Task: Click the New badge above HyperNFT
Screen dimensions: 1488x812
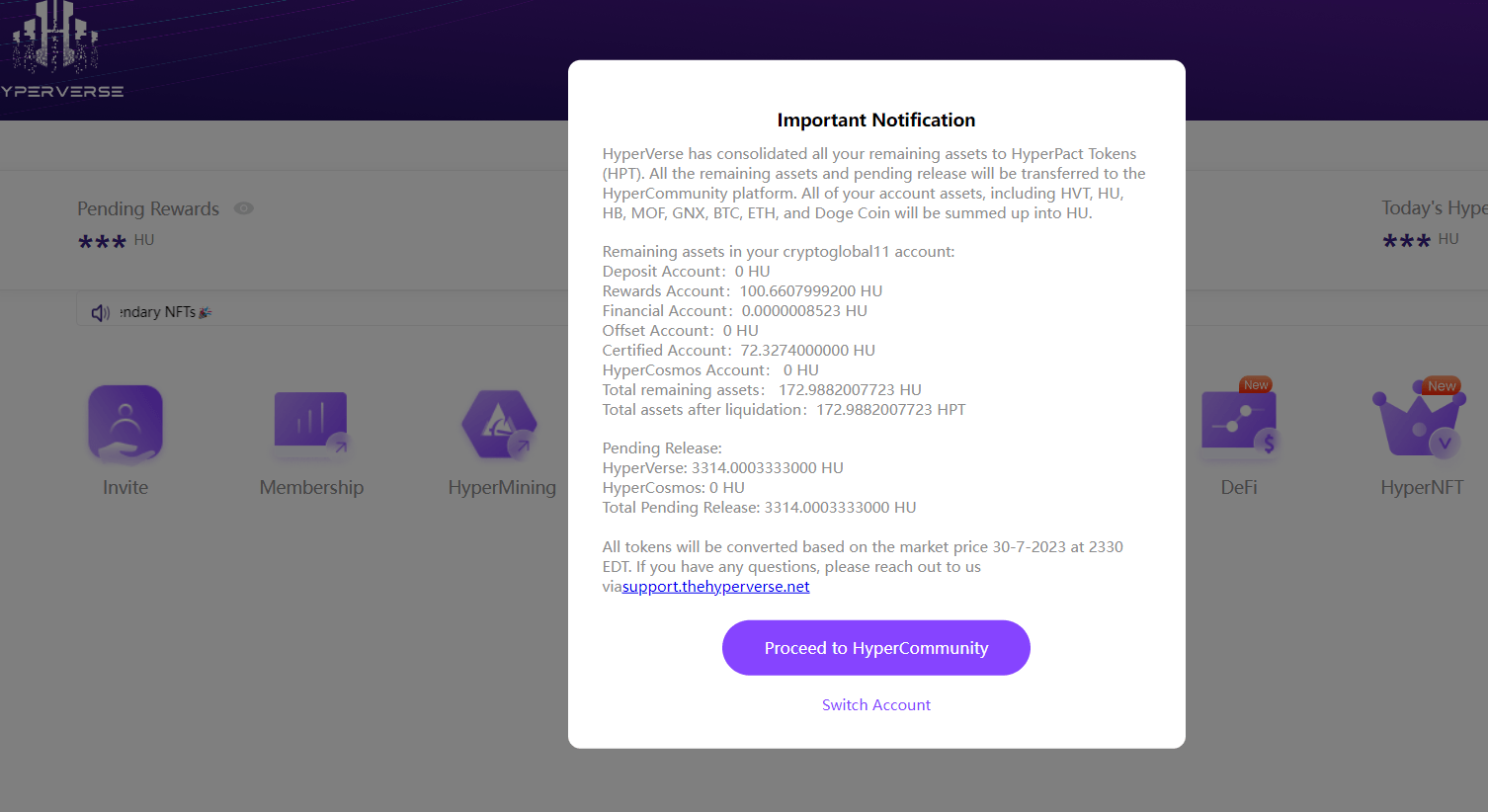Action: [x=1442, y=386]
